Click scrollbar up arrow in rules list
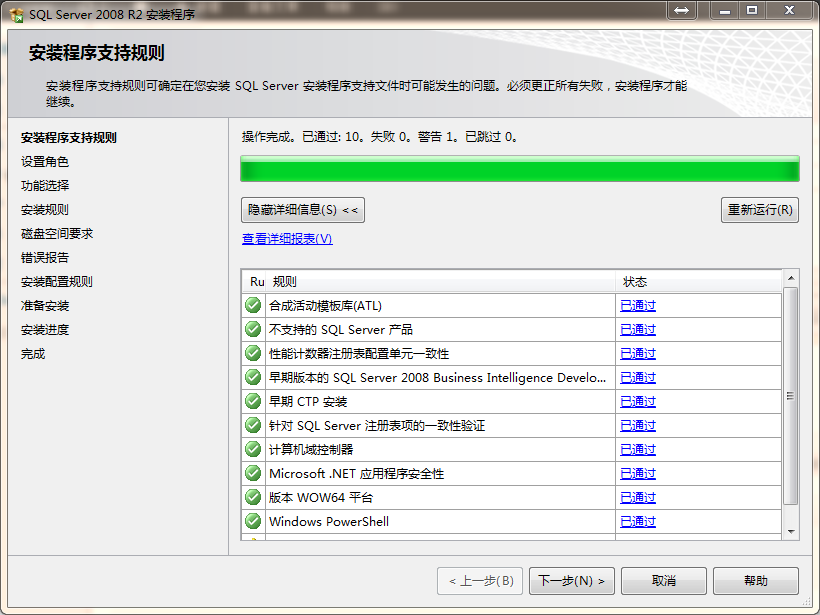The height and width of the screenshot is (615, 820). 791,277
